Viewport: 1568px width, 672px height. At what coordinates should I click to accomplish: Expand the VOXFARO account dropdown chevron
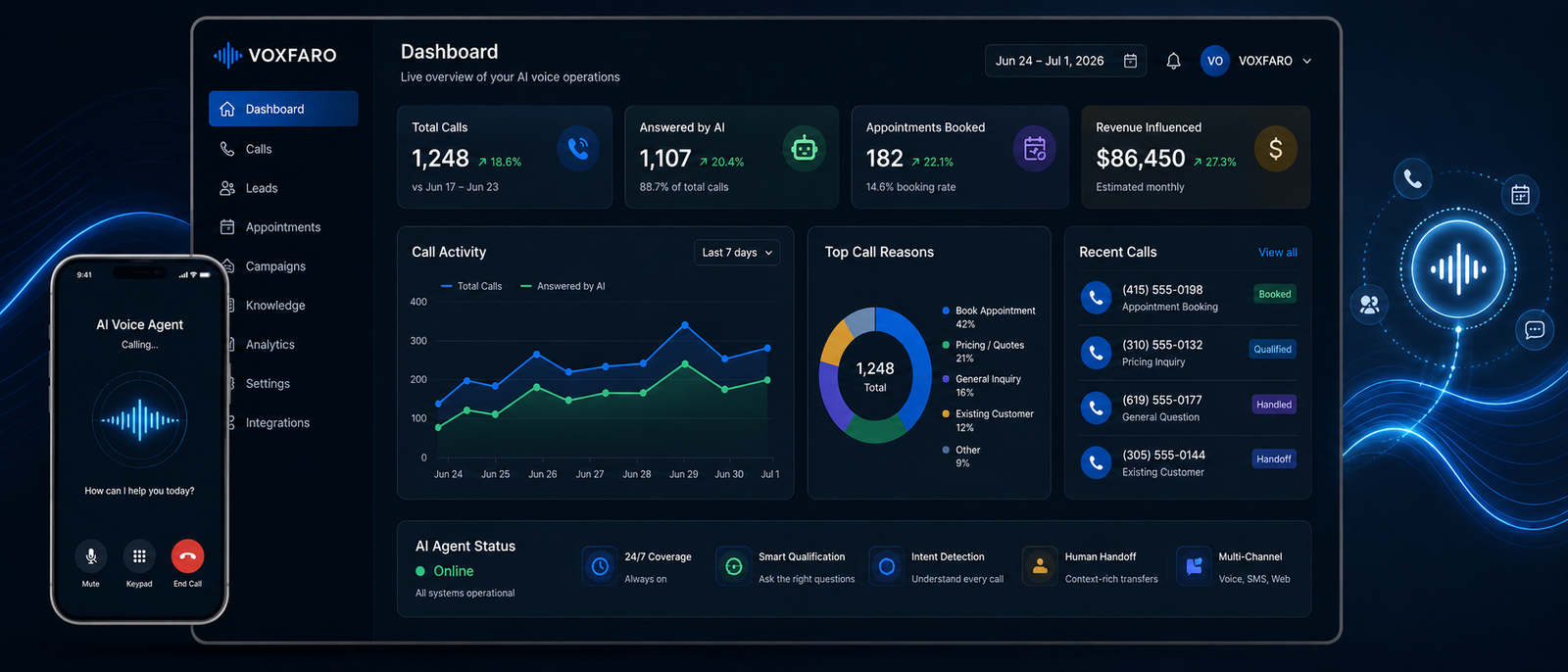tap(1306, 61)
